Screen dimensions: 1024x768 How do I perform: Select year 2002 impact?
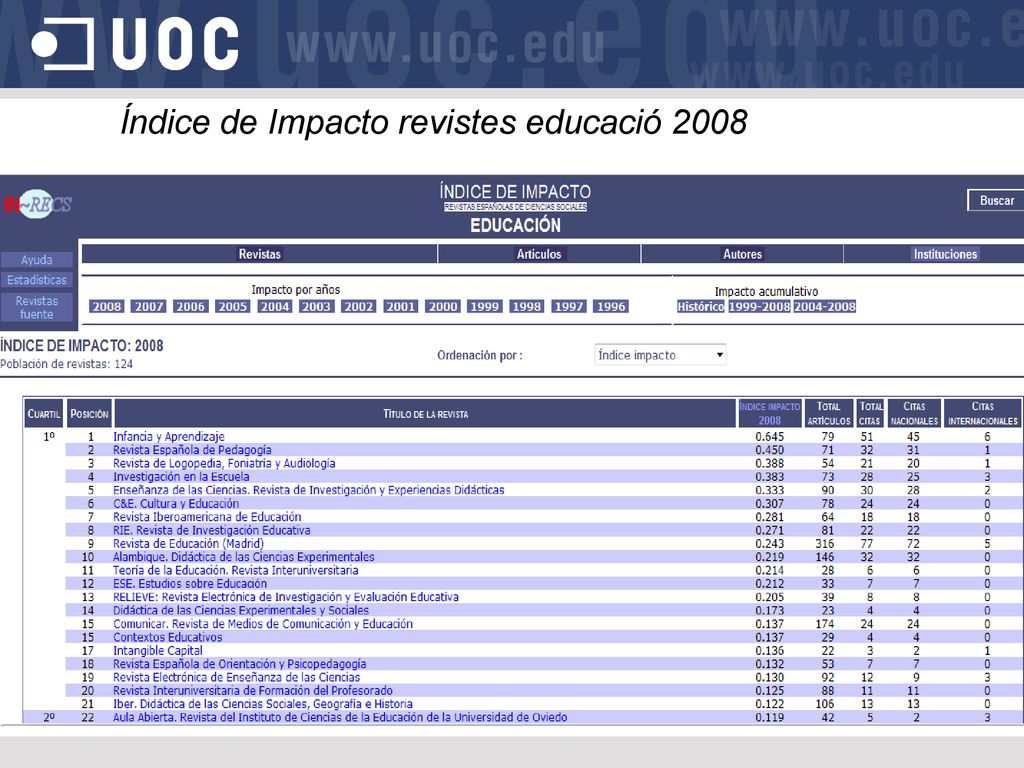359,306
